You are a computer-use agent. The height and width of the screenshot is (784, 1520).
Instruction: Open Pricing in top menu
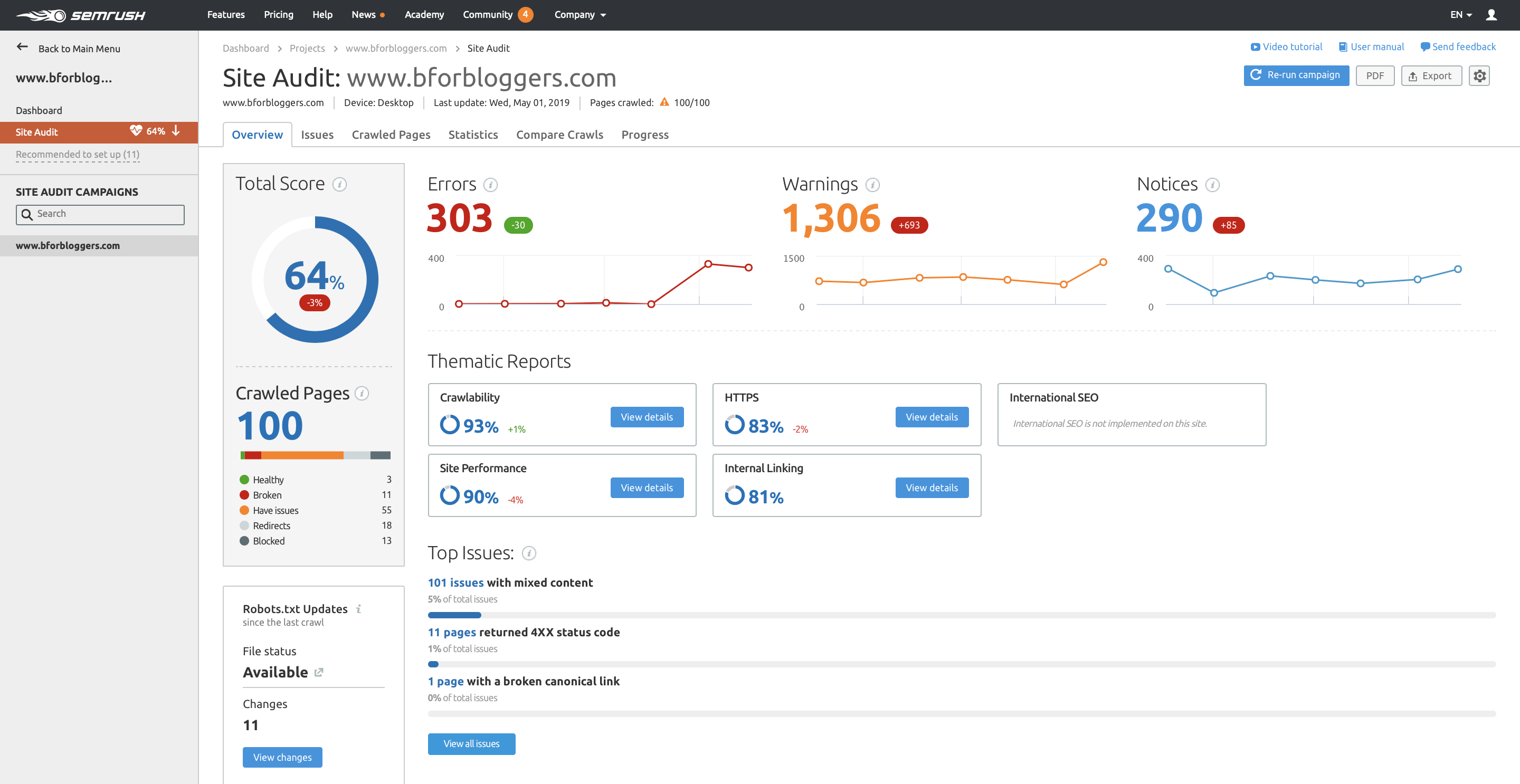tap(279, 15)
